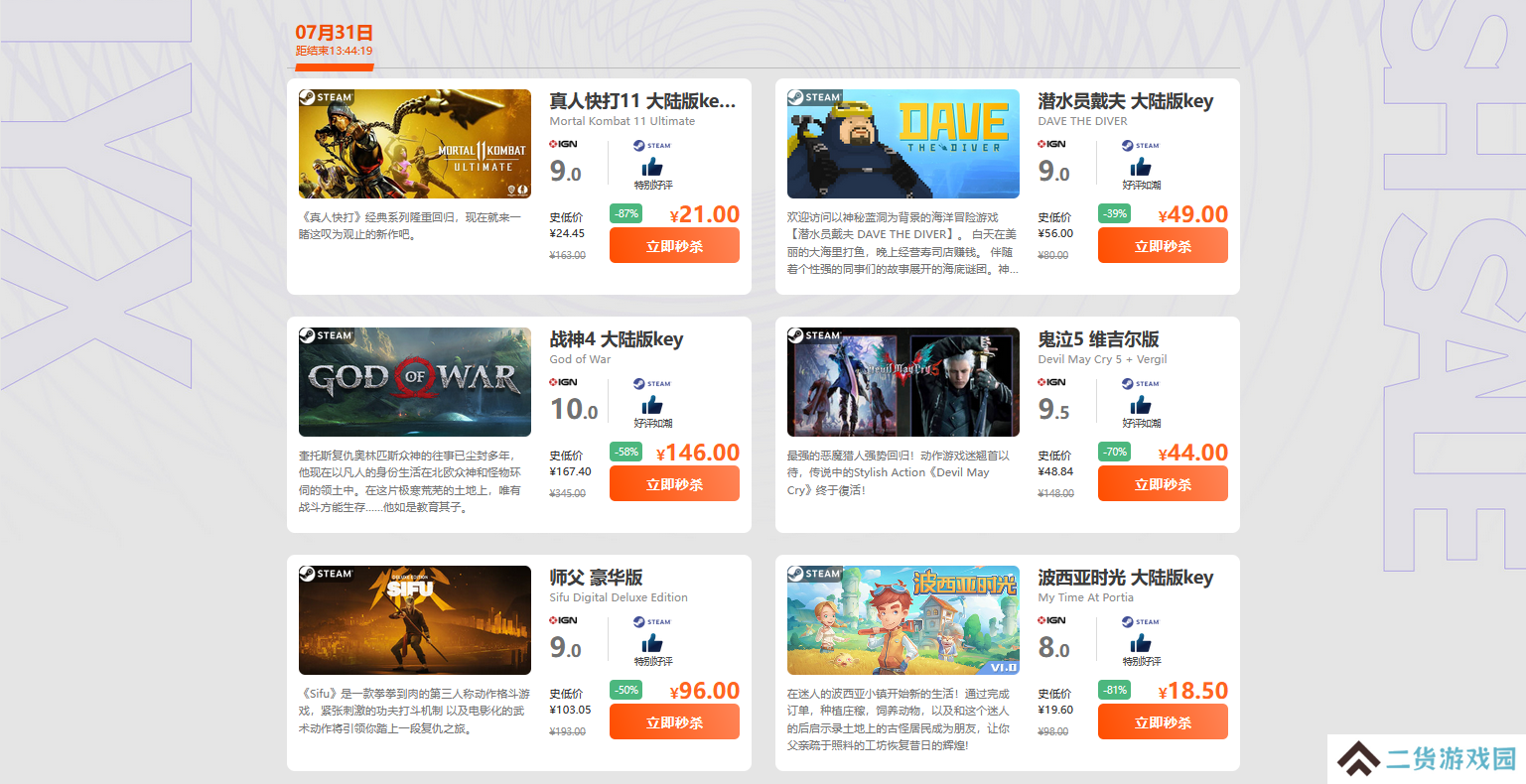The height and width of the screenshot is (784, 1526).
Task: Open the 波西亚时光 大陆版key title link
Action: coord(1126,578)
